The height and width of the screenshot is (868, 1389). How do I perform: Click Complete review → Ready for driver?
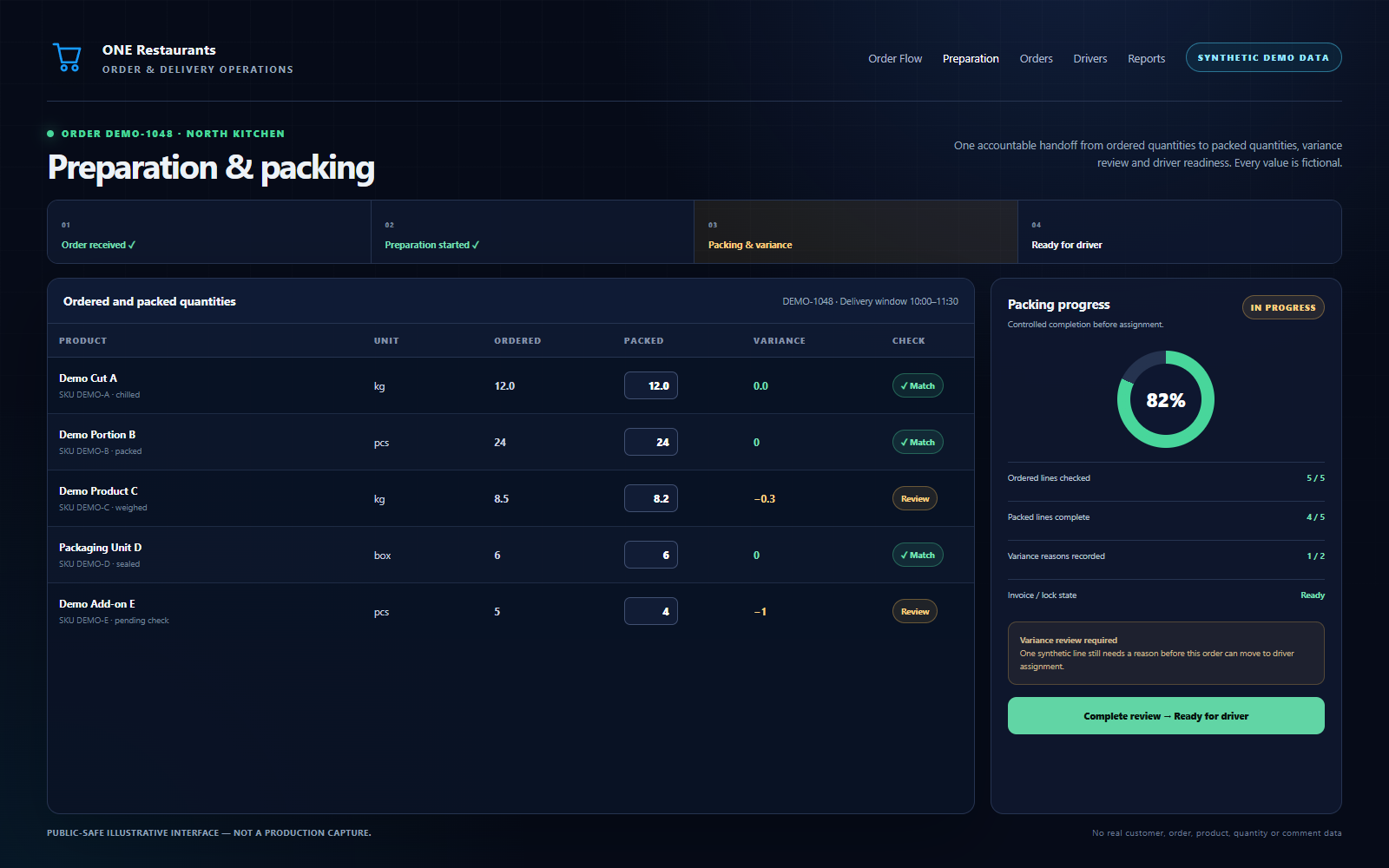pyautogui.click(x=1166, y=716)
